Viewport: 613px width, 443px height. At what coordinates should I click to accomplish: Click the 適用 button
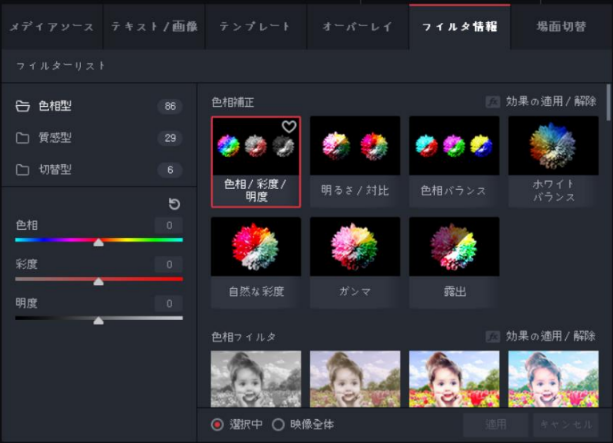[x=496, y=425]
